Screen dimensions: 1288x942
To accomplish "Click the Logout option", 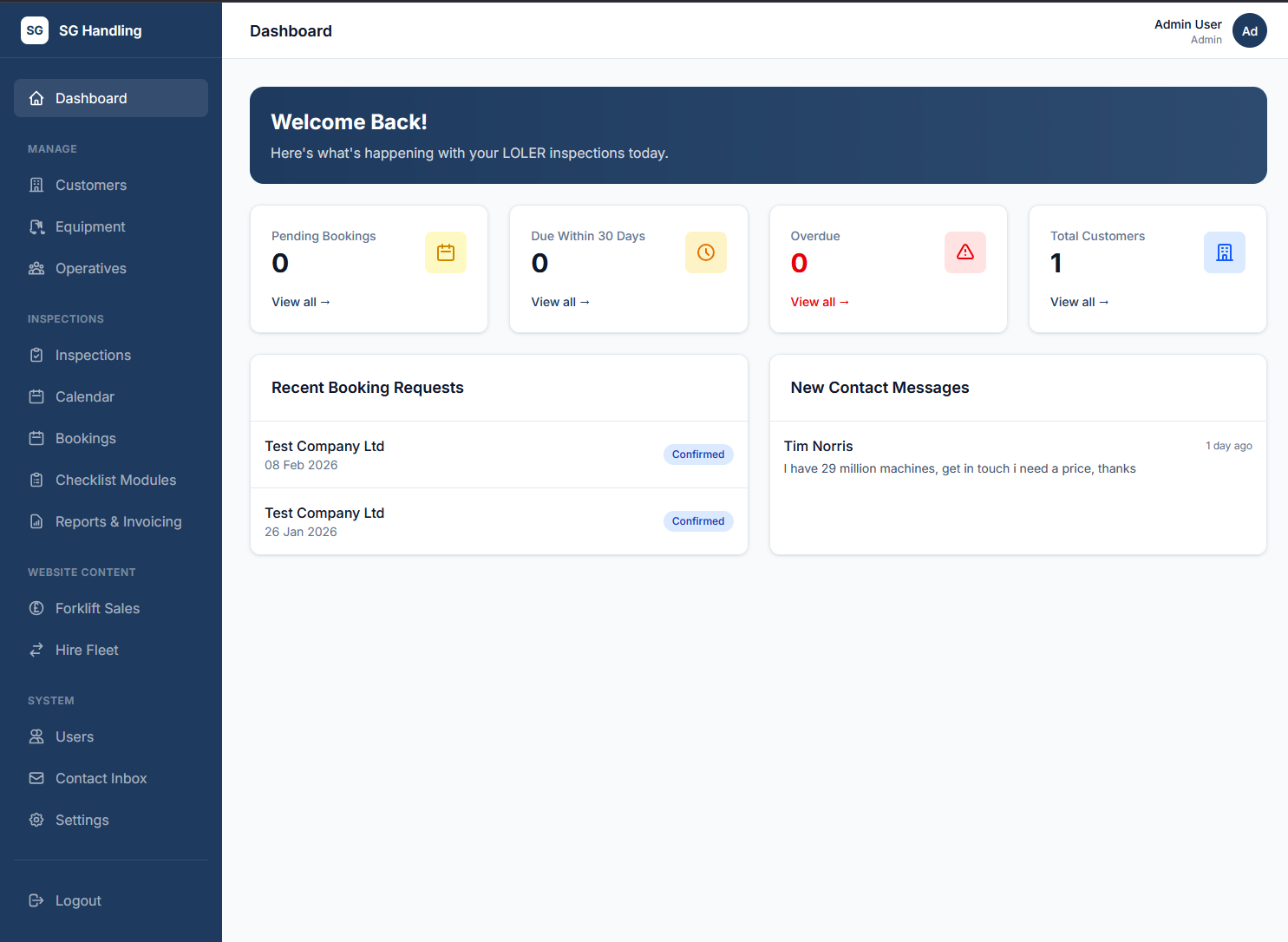I will click(x=78, y=900).
